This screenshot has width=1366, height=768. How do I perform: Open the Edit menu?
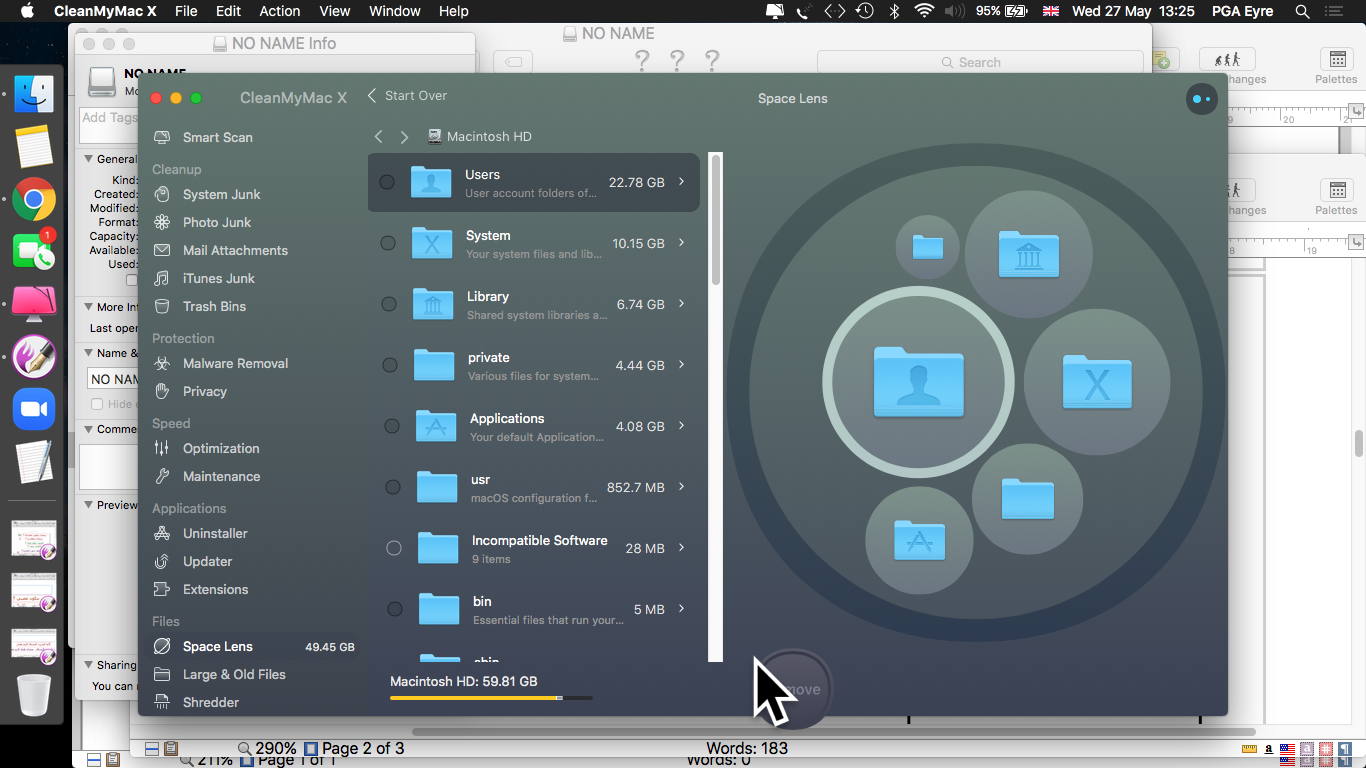[x=228, y=11]
